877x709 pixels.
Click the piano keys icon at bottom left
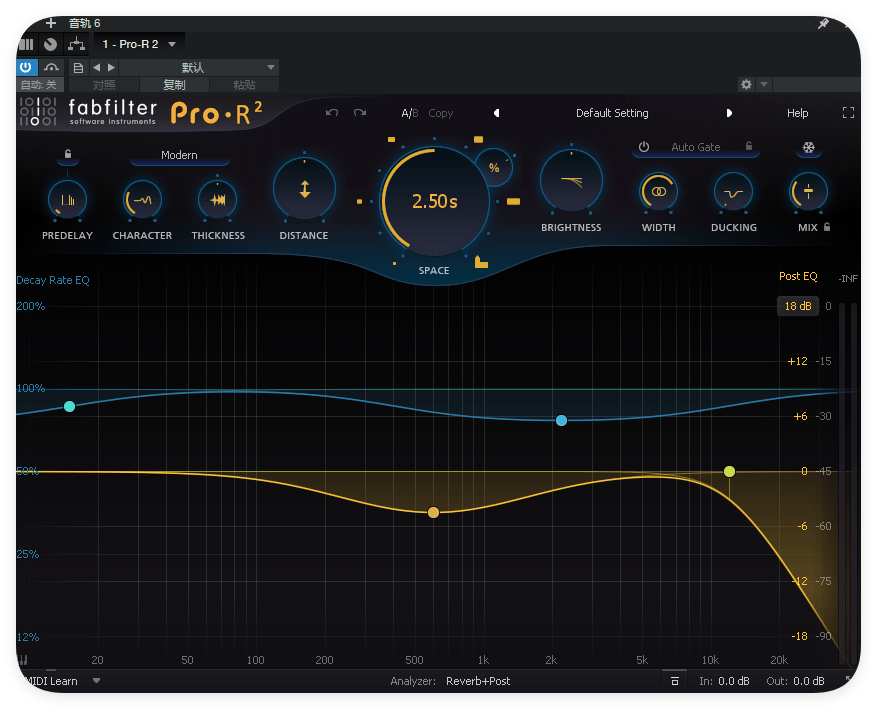[x=23, y=660]
